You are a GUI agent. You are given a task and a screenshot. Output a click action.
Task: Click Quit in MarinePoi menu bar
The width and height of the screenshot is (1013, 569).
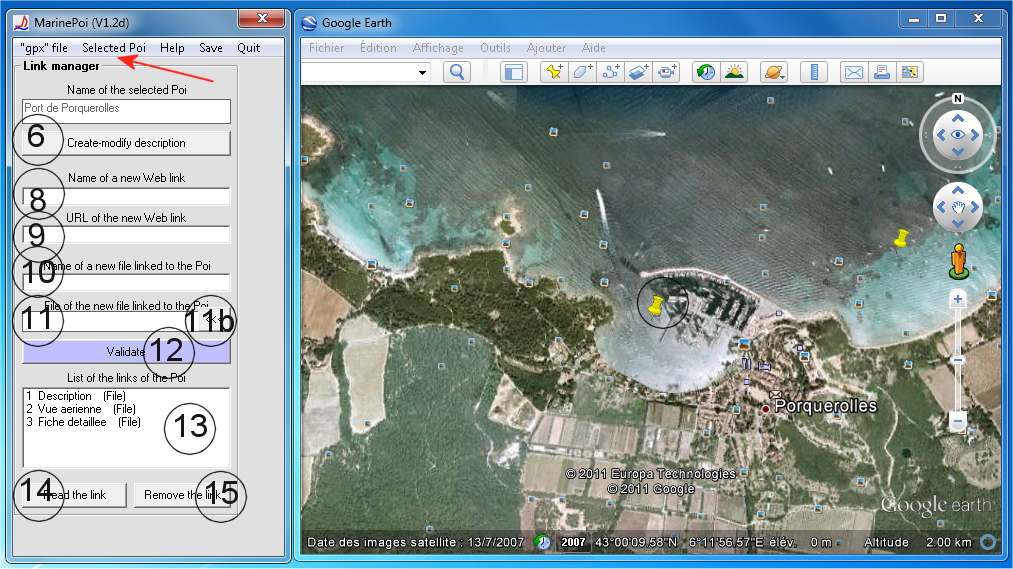248,48
